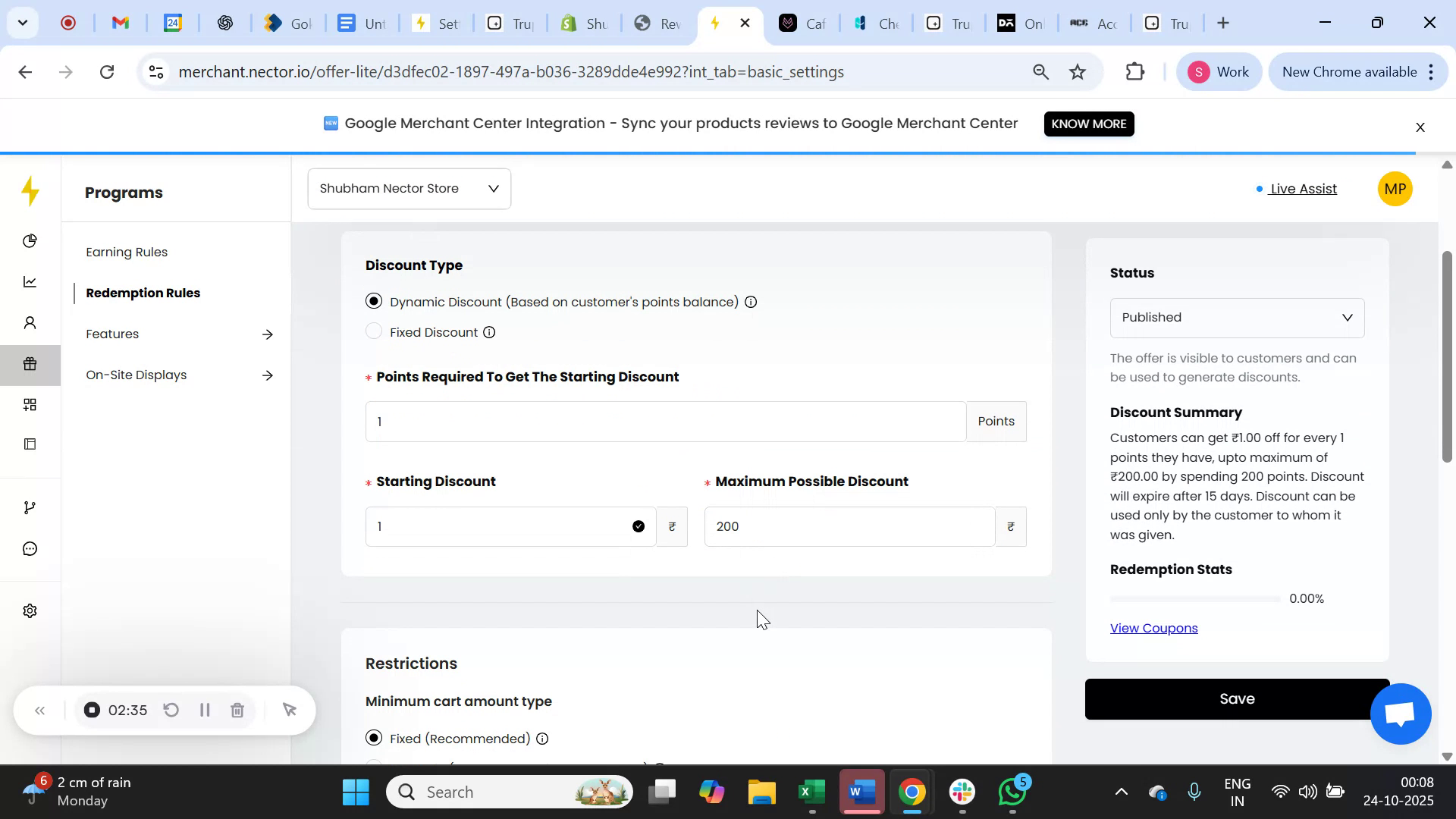Select the Fixed Discount radio button
The image size is (1456, 819).
(x=373, y=331)
